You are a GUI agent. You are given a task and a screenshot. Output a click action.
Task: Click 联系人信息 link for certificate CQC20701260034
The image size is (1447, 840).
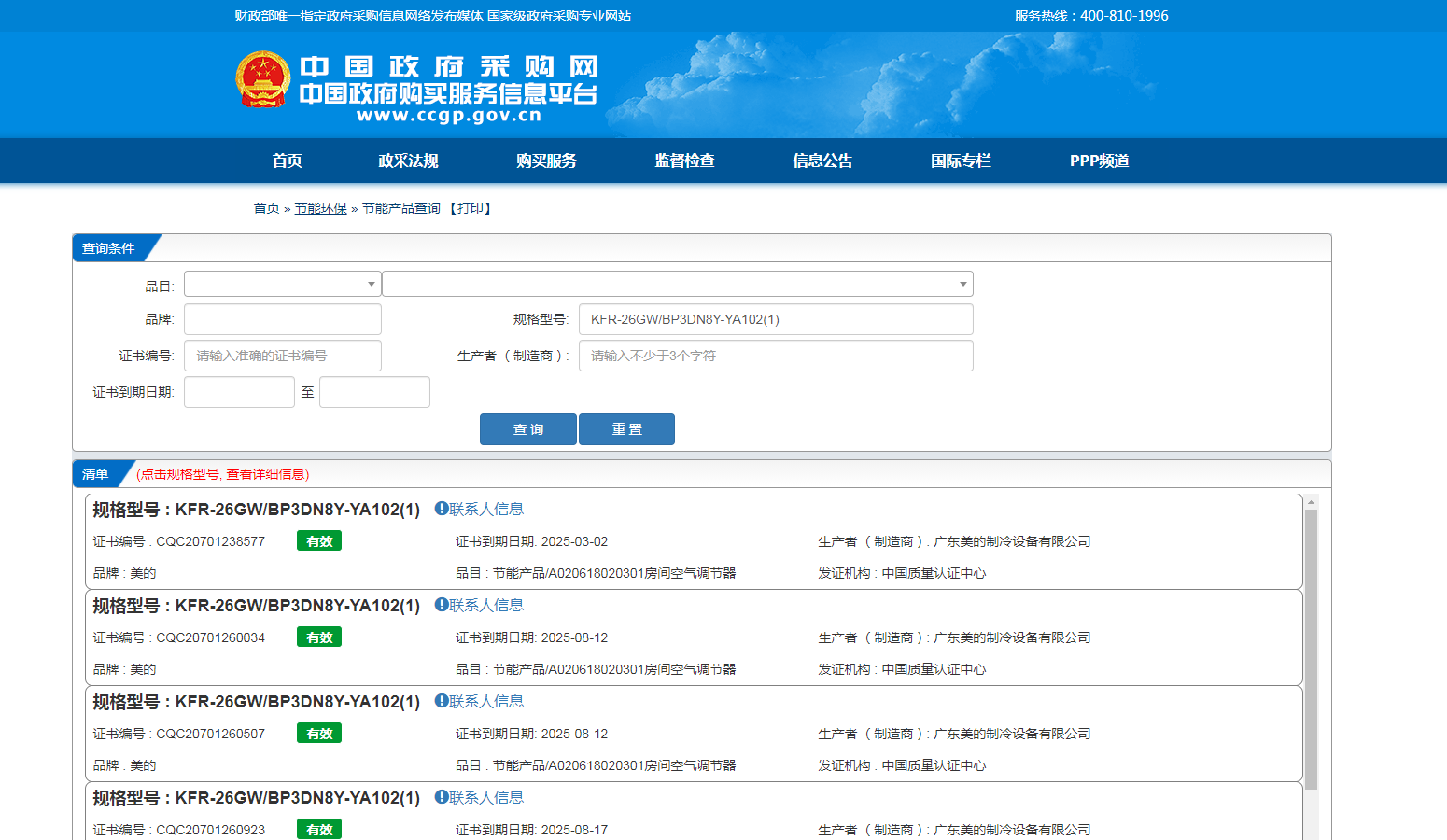pyautogui.click(x=486, y=605)
